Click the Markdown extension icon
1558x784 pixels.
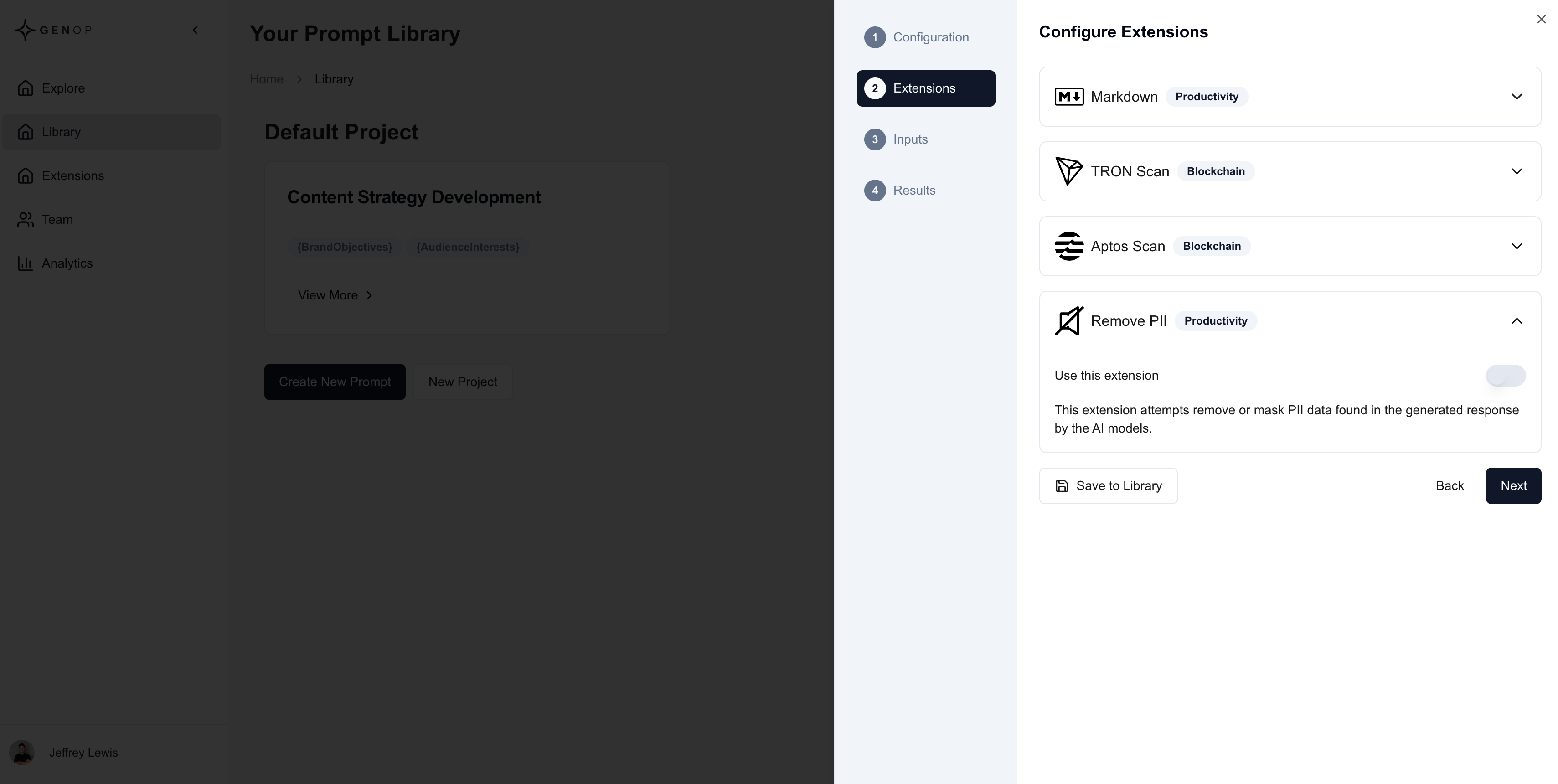coord(1069,97)
